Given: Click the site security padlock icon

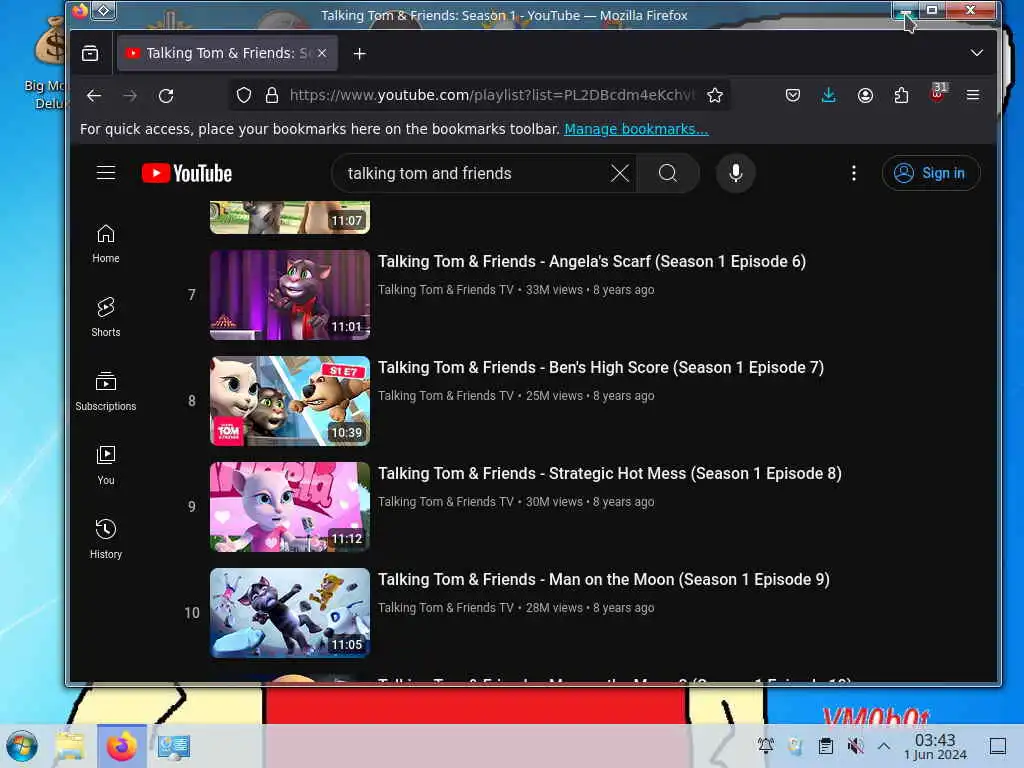Looking at the screenshot, I should 272,95.
